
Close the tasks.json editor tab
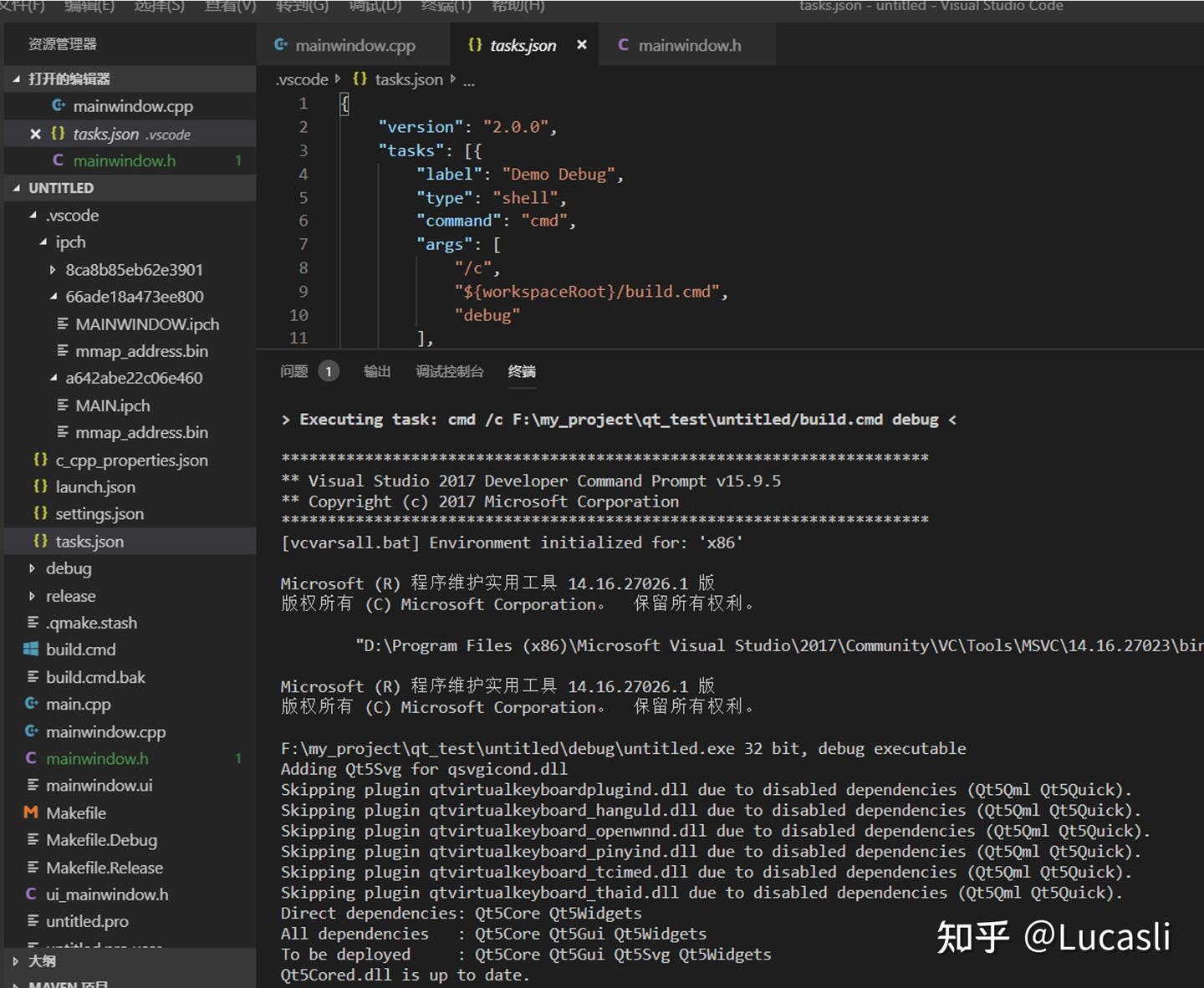click(582, 45)
